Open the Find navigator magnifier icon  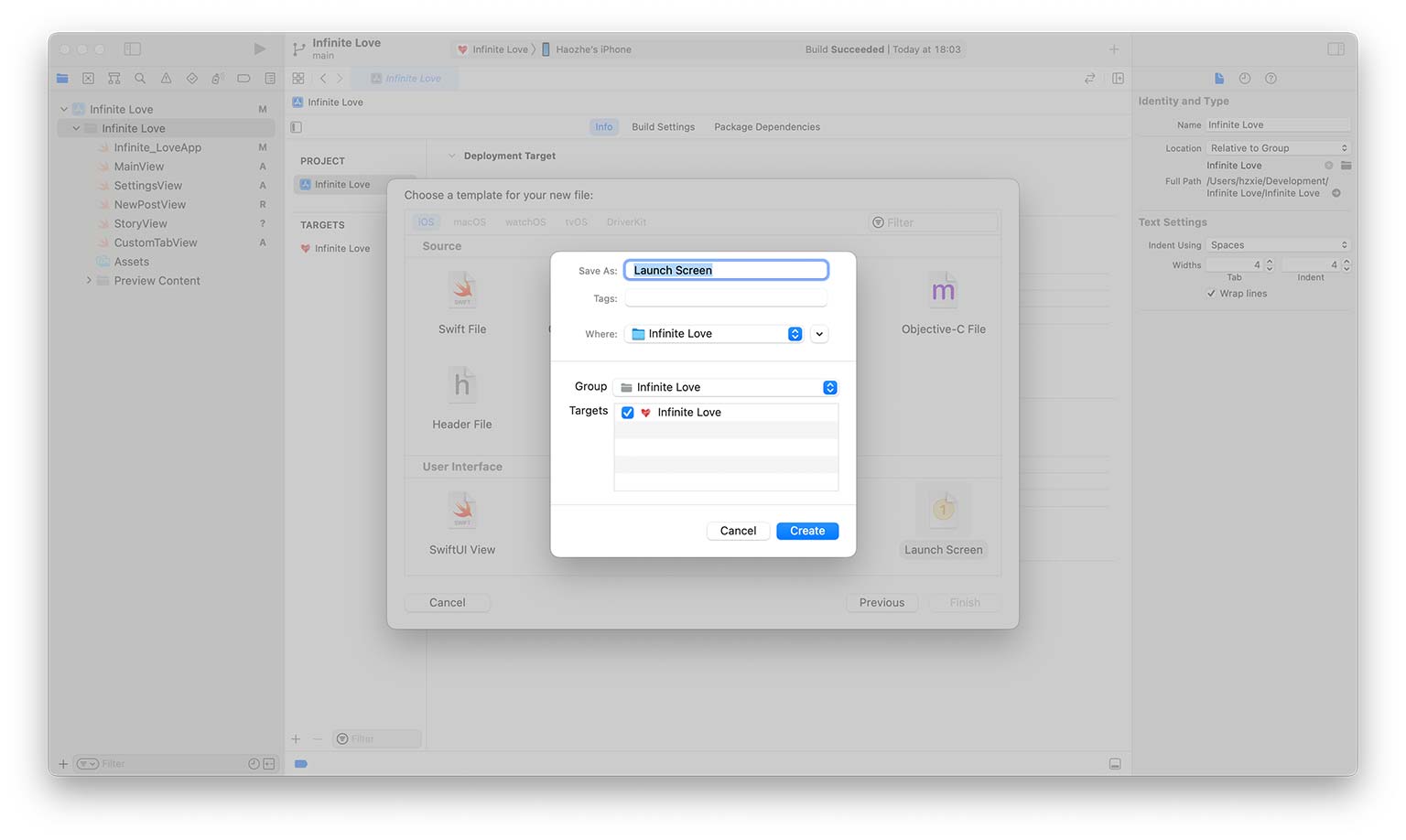pos(140,79)
